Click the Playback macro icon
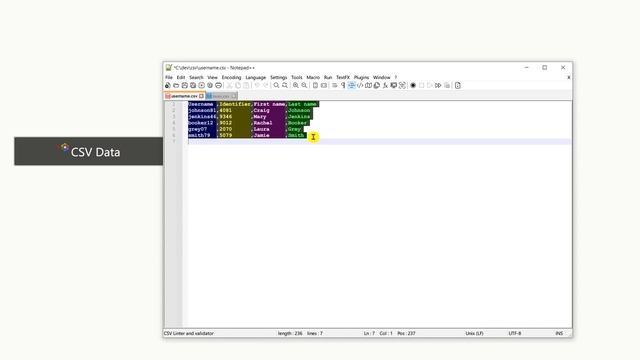The width and height of the screenshot is (640, 360). [x=430, y=85]
